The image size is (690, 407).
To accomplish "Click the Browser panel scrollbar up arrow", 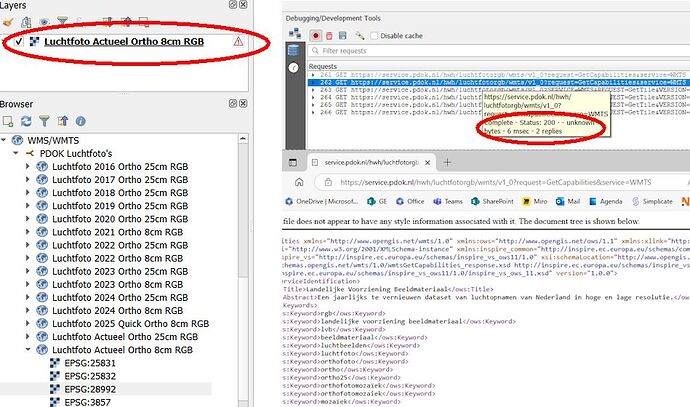I will [x=243, y=139].
